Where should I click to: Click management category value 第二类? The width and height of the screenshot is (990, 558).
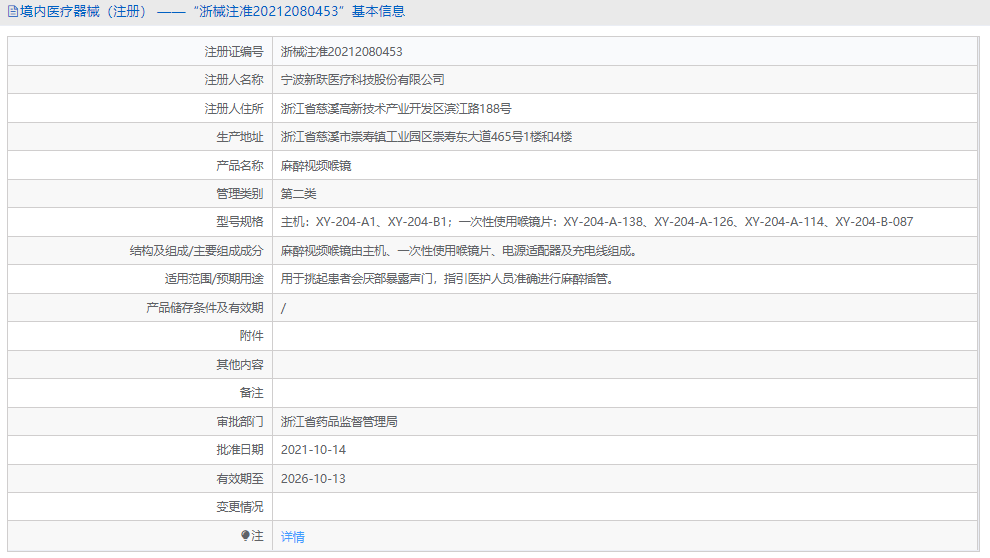(x=298, y=194)
